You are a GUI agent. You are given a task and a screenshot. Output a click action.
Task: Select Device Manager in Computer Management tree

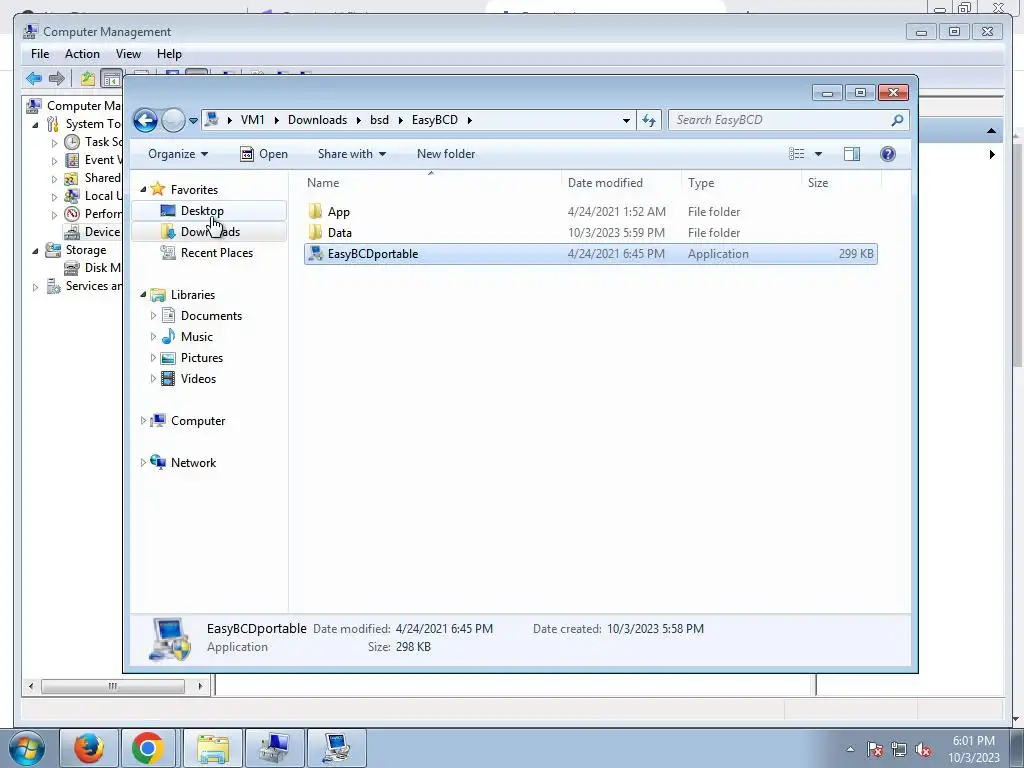click(92, 232)
